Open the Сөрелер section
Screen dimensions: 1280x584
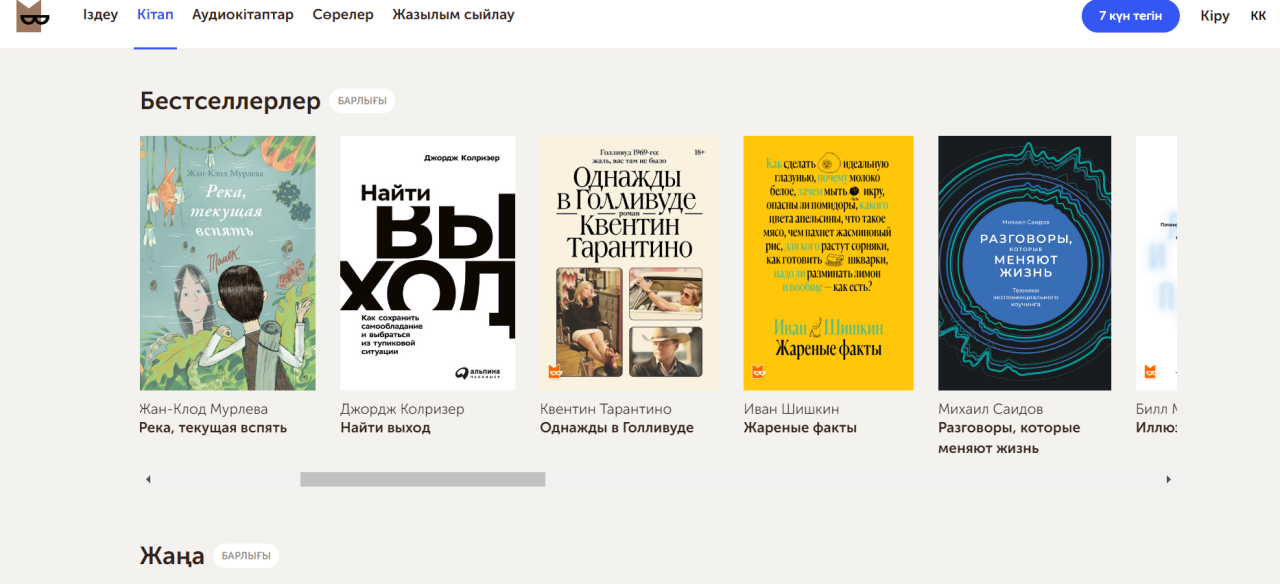[x=343, y=15]
